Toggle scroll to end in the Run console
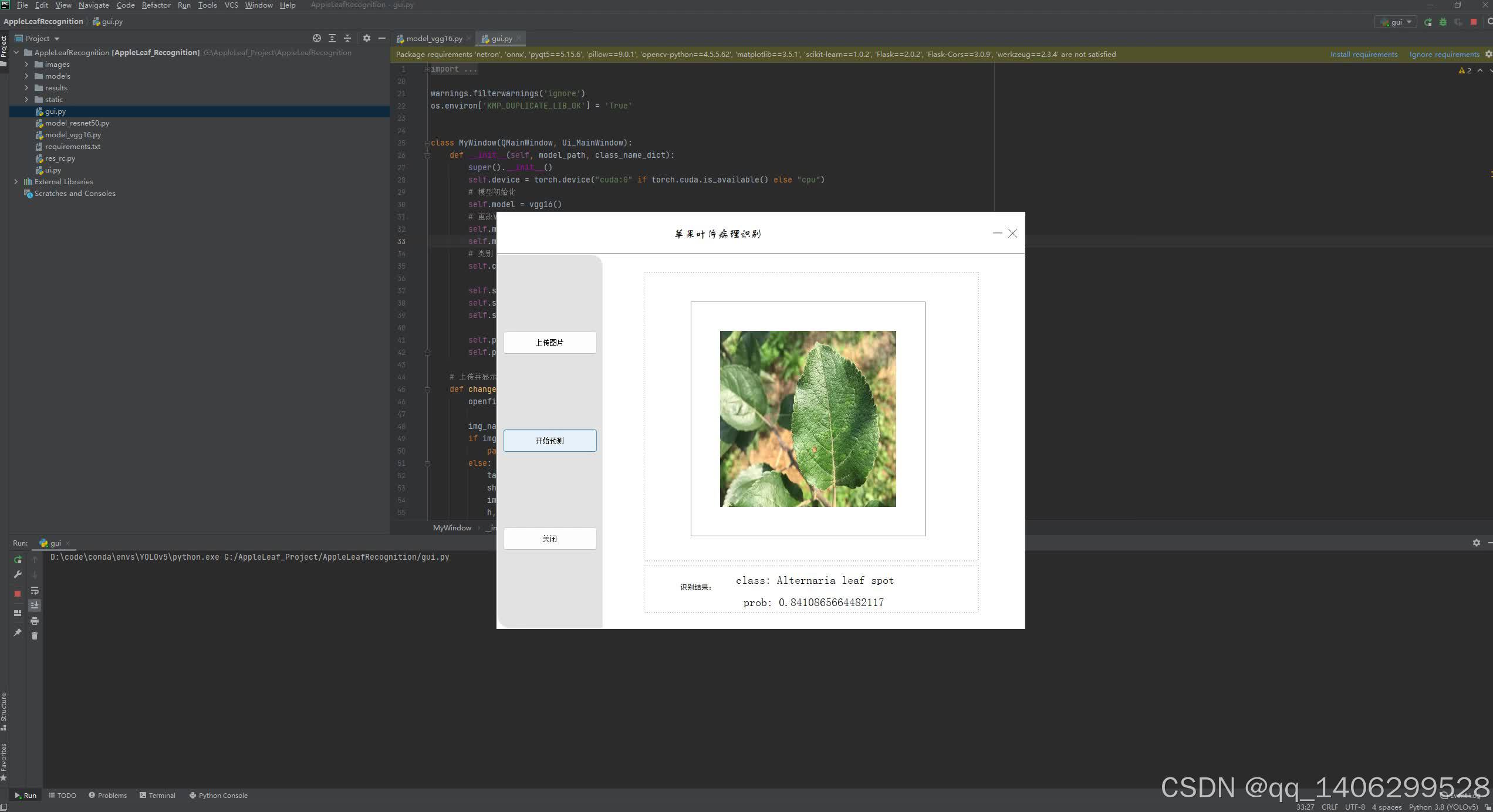1493x812 pixels. 35,605
